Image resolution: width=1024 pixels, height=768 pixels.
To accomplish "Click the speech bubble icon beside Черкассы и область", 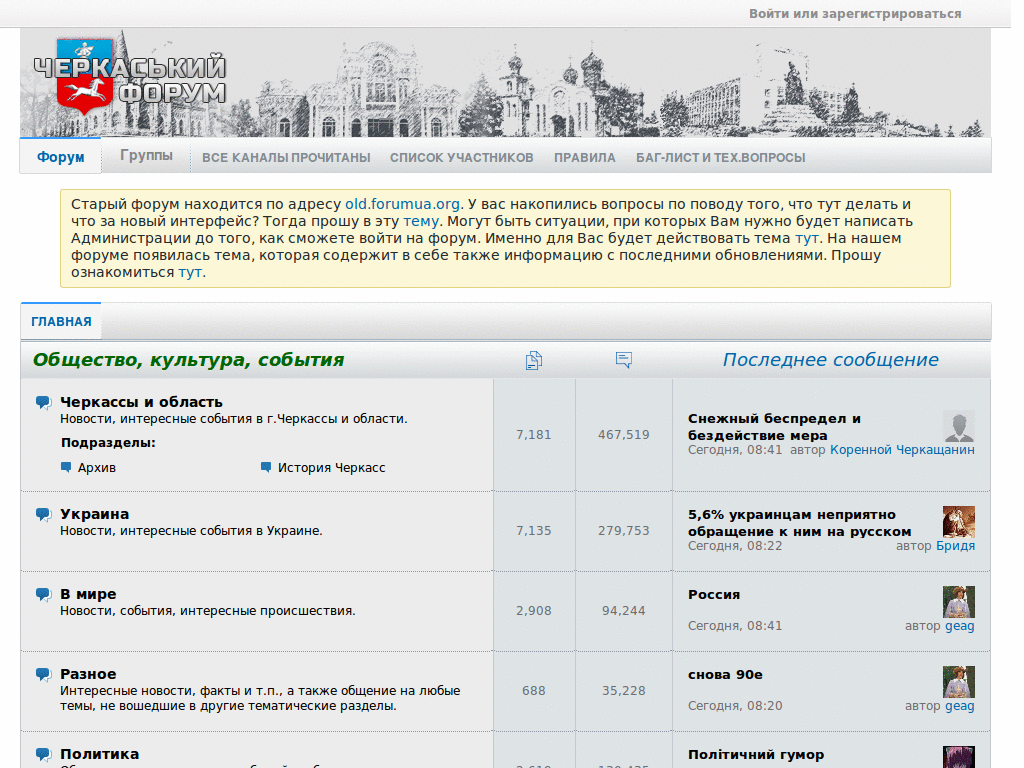I will 43,402.
